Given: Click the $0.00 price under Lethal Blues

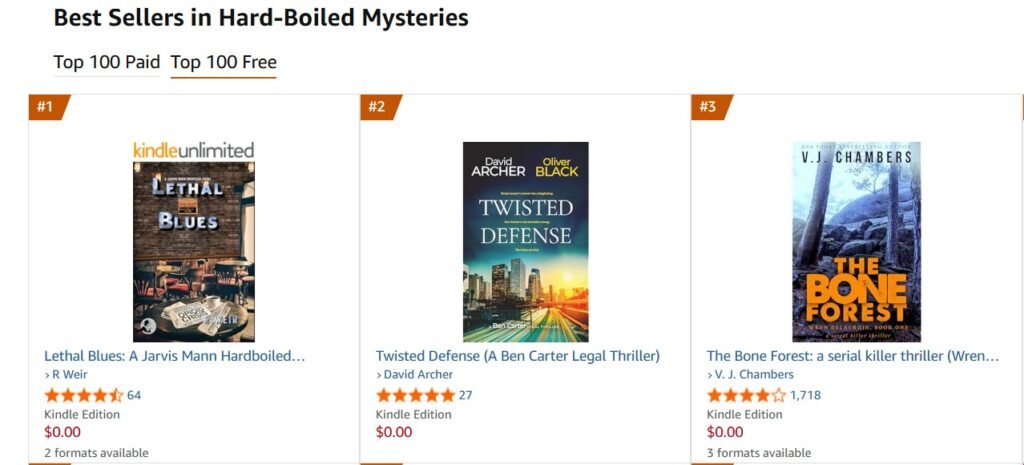Looking at the screenshot, I should (63, 432).
